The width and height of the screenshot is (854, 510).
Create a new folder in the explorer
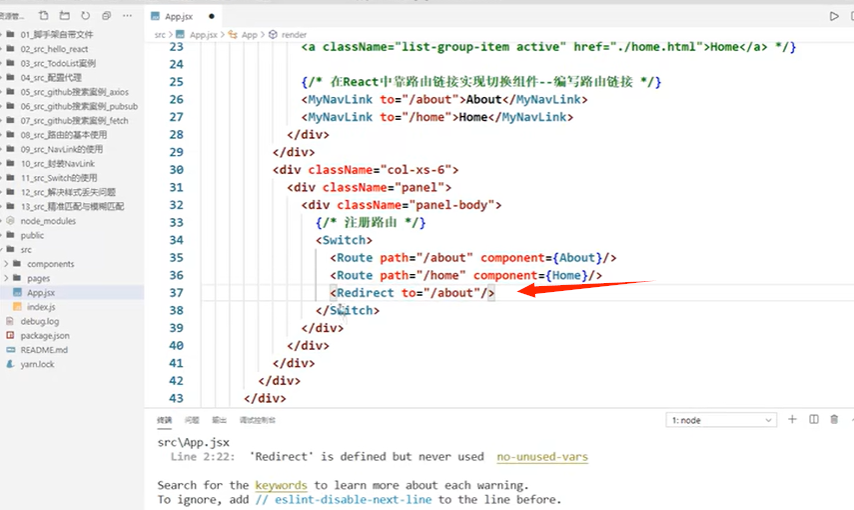[x=64, y=16]
